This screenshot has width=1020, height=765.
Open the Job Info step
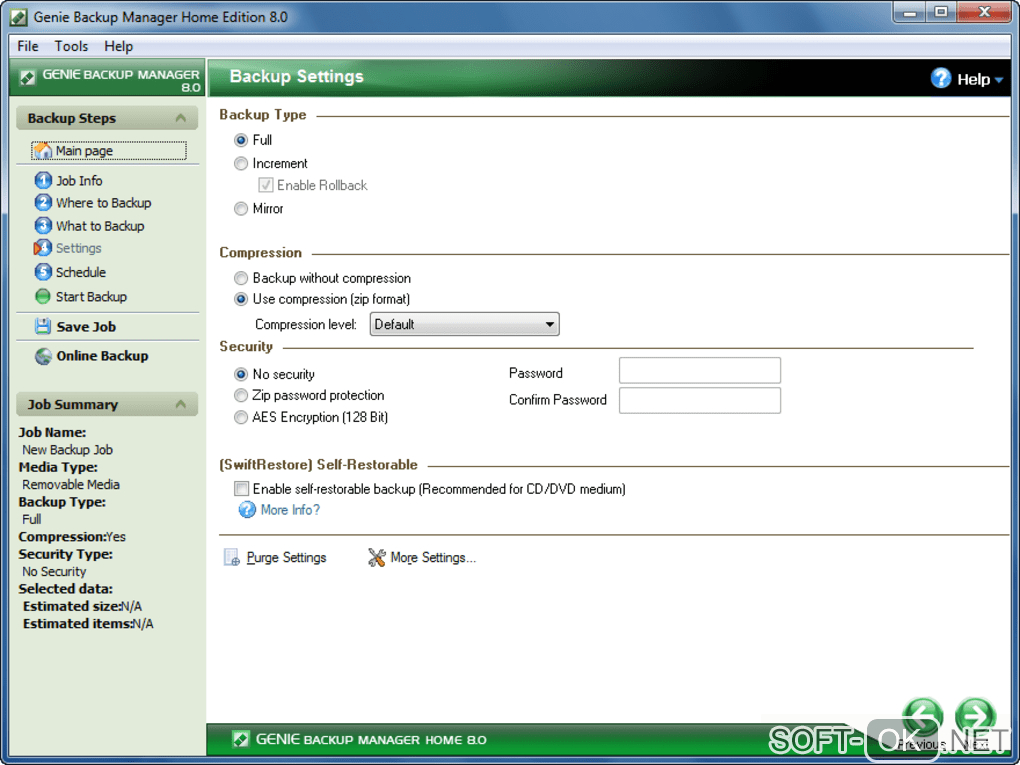[x=79, y=181]
